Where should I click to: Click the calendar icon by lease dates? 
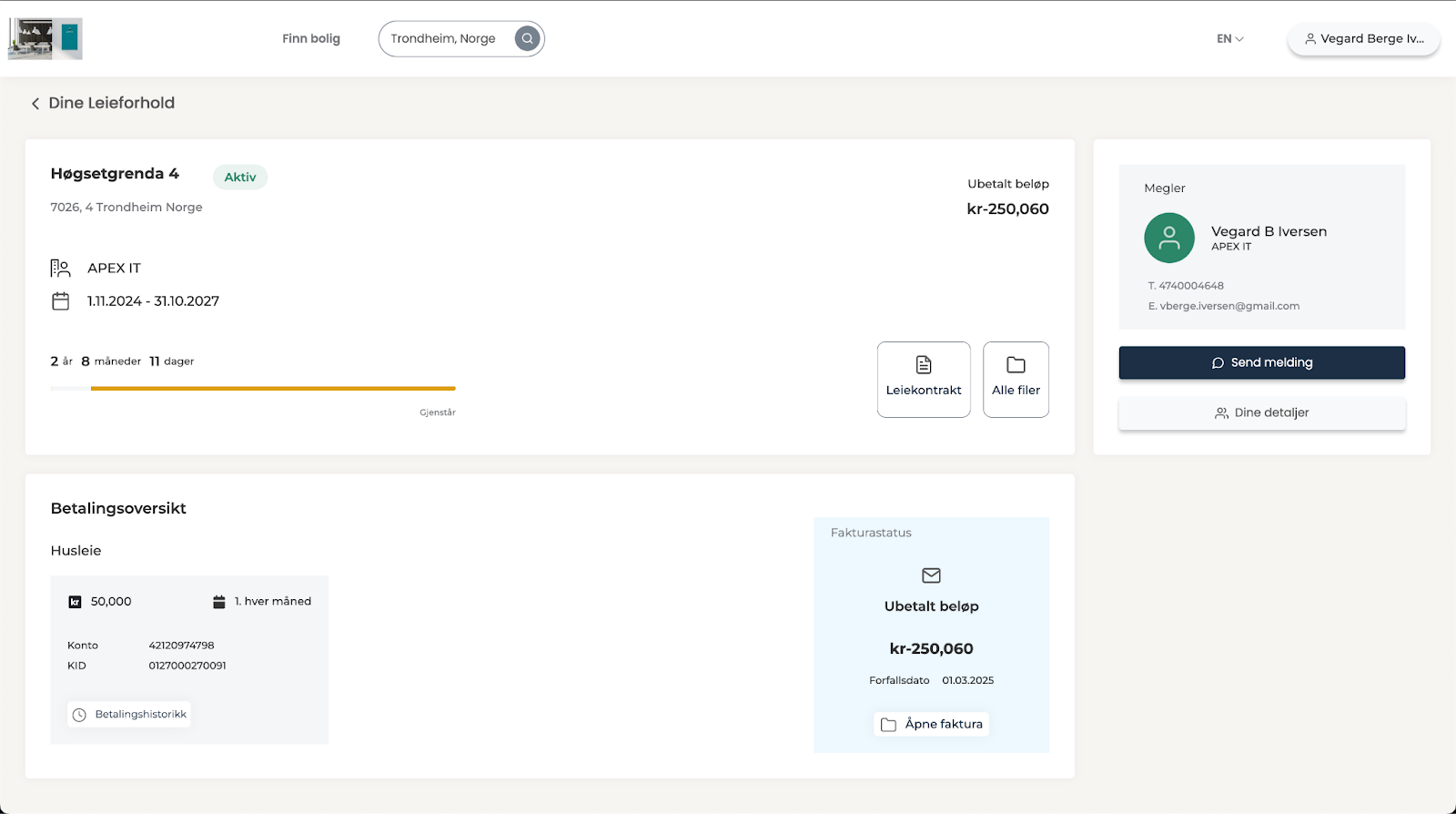pyautogui.click(x=61, y=301)
